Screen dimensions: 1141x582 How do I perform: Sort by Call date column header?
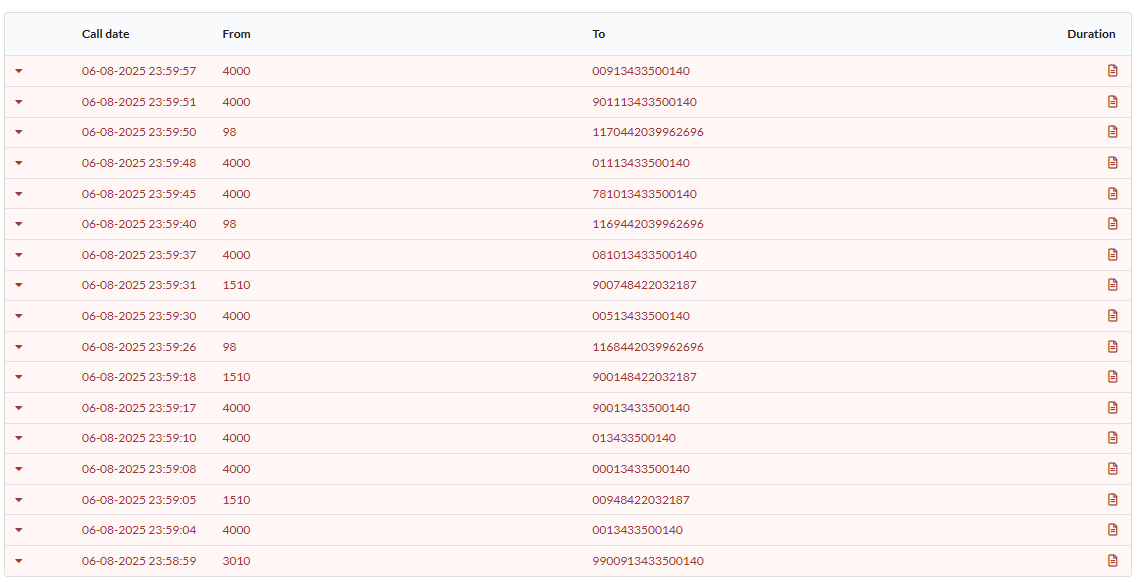[105, 34]
